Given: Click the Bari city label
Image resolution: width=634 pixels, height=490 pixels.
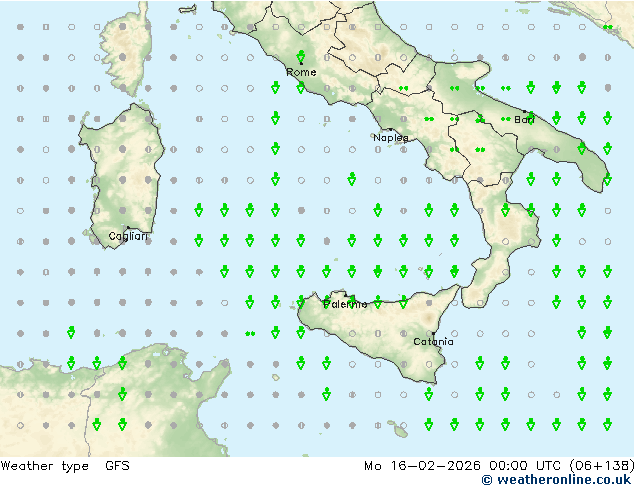Looking at the screenshot, I should pyautogui.click(x=524, y=120).
